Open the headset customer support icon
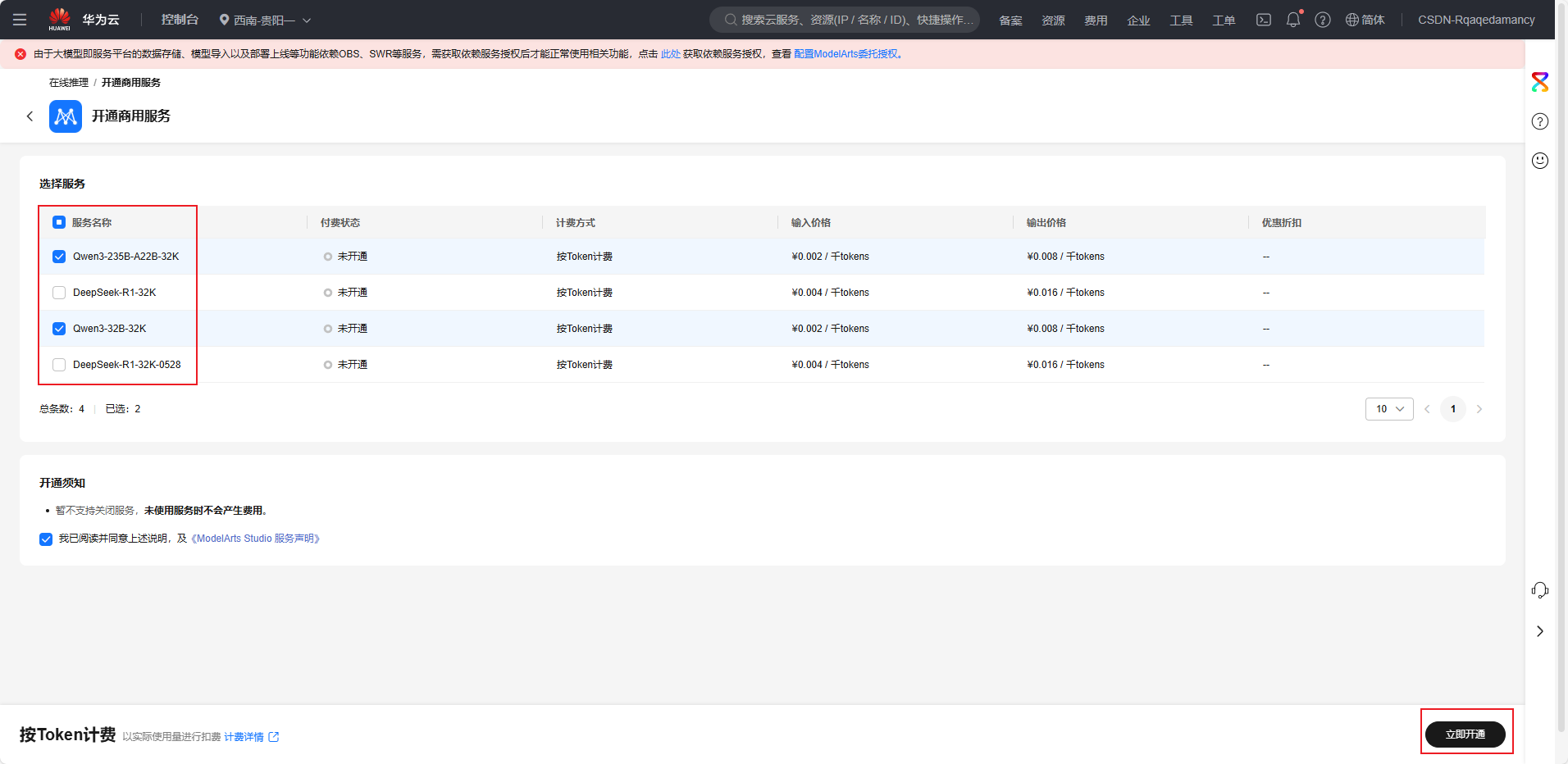1568x764 pixels. [x=1540, y=590]
